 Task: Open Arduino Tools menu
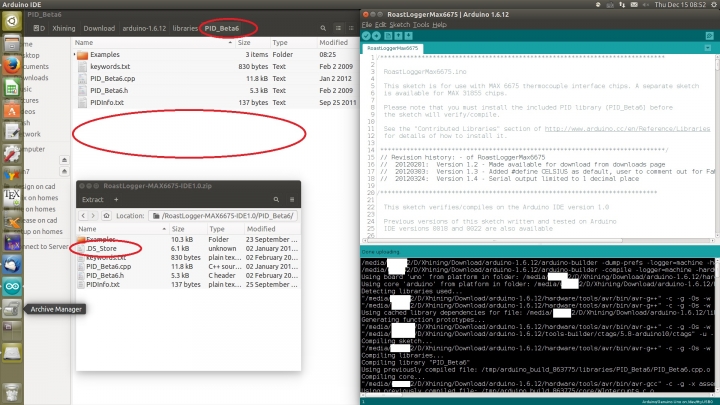pos(421,25)
